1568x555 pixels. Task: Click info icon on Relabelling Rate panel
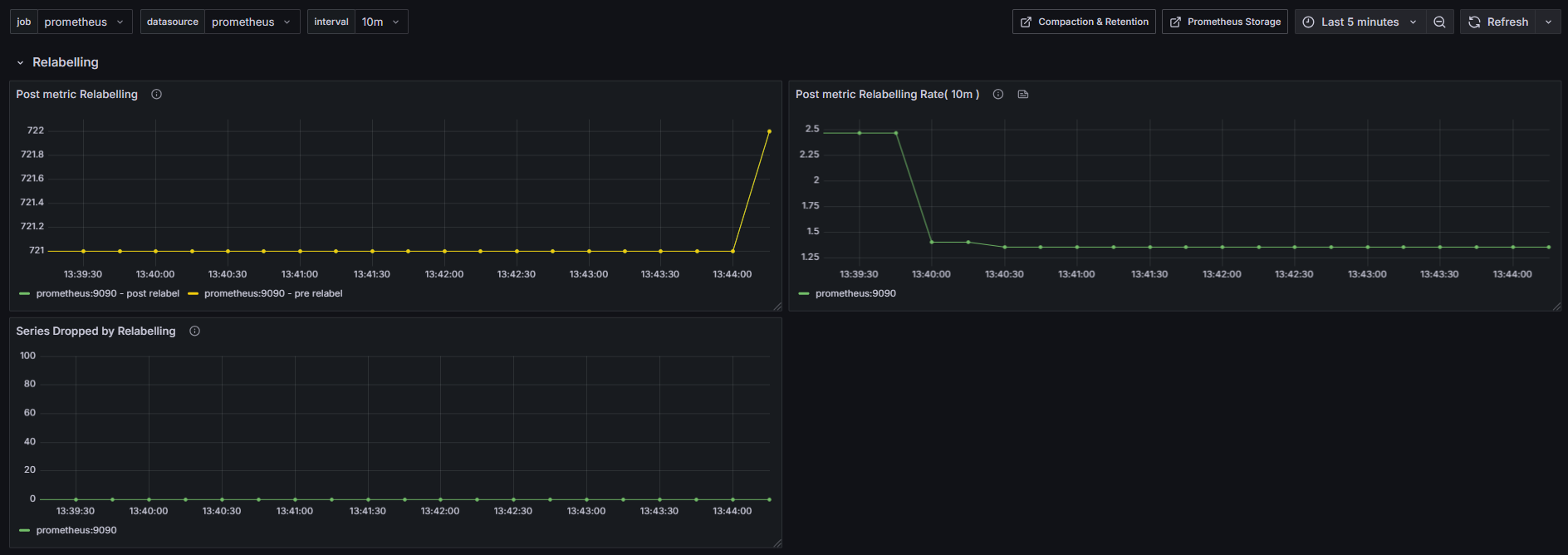tap(998, 95)
